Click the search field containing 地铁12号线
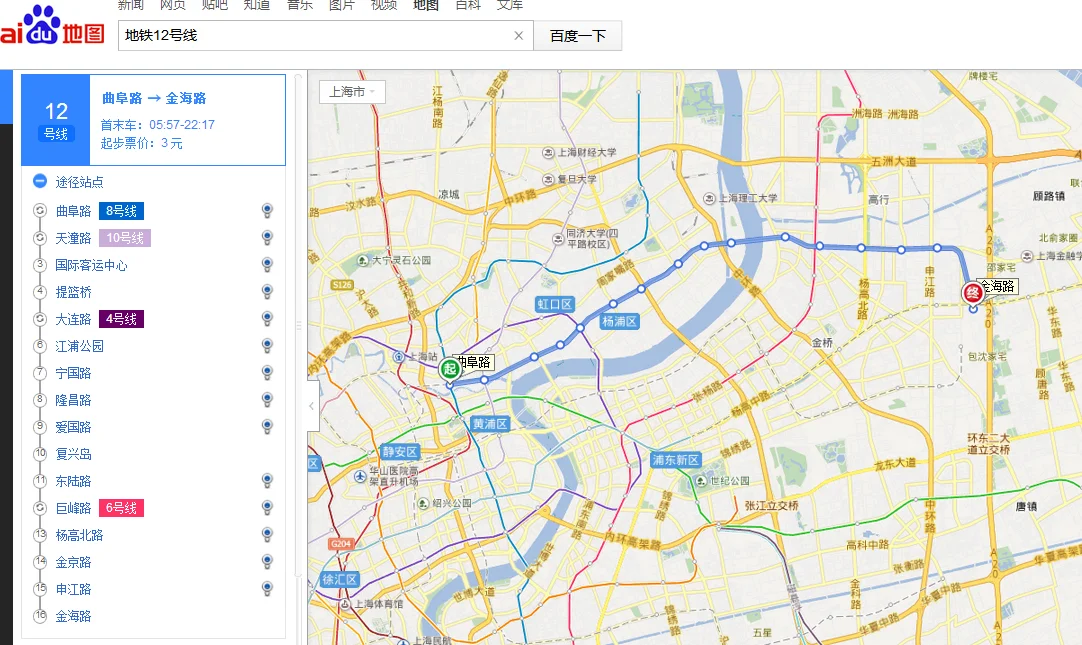Viewport: 1082px width, 645px height. 315,36
